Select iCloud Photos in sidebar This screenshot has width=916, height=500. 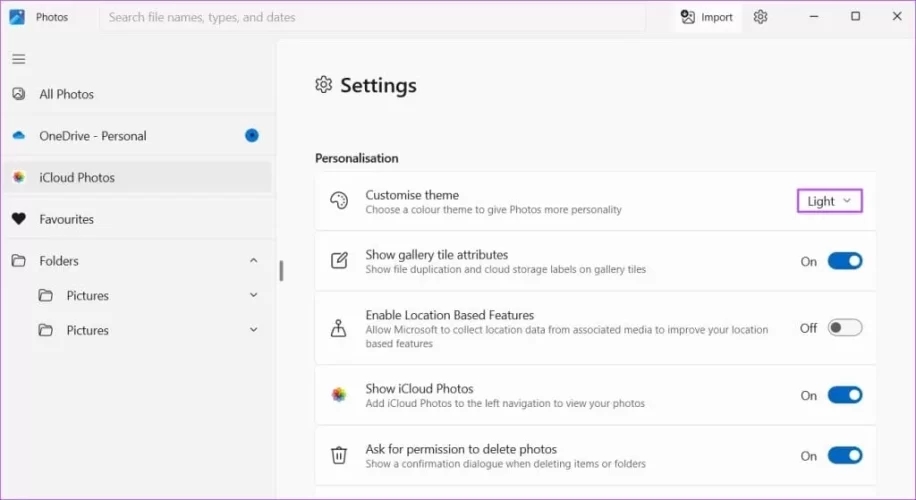(x=77, y=177)
